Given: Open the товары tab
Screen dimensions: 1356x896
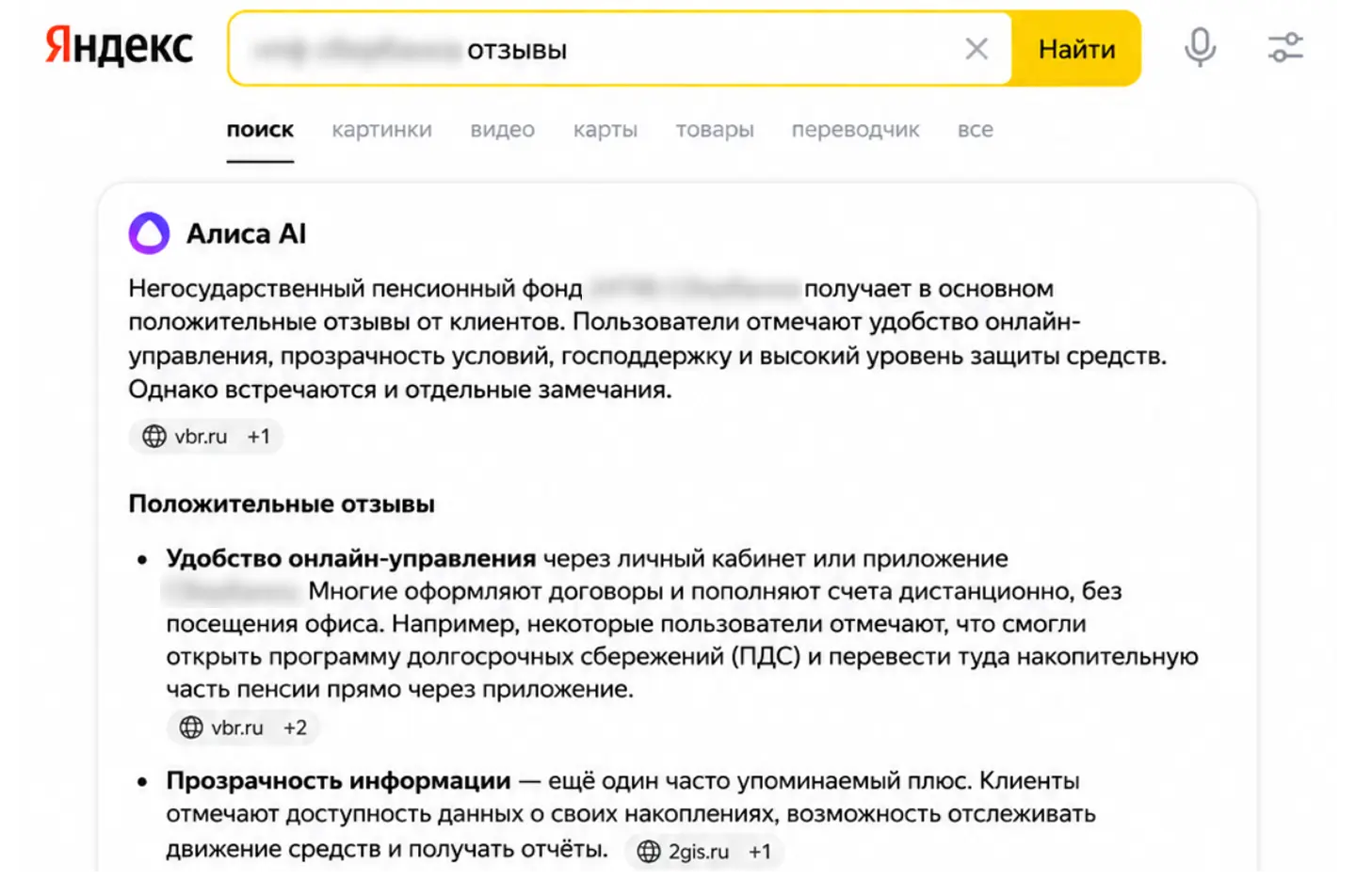Looking at the screenshot, I should [715, 130].
